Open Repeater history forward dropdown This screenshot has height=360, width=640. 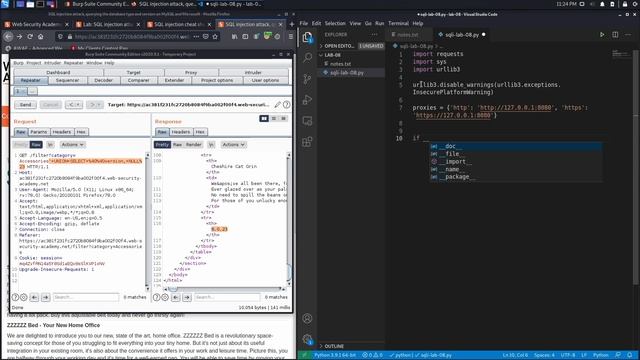[x=96, y=105]
